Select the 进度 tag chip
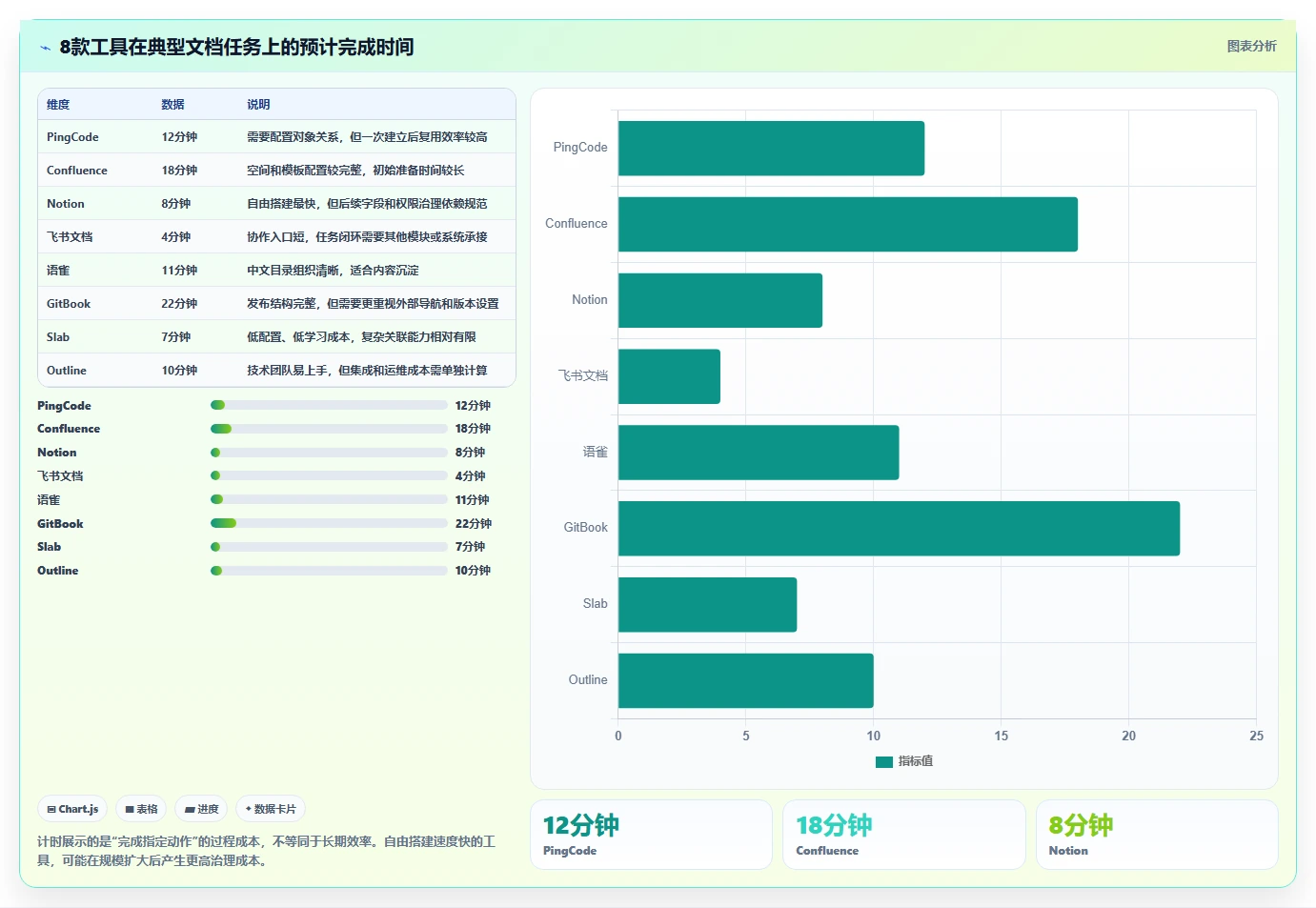The height and width of the screenshot is (908, 1316). [201, 809]
